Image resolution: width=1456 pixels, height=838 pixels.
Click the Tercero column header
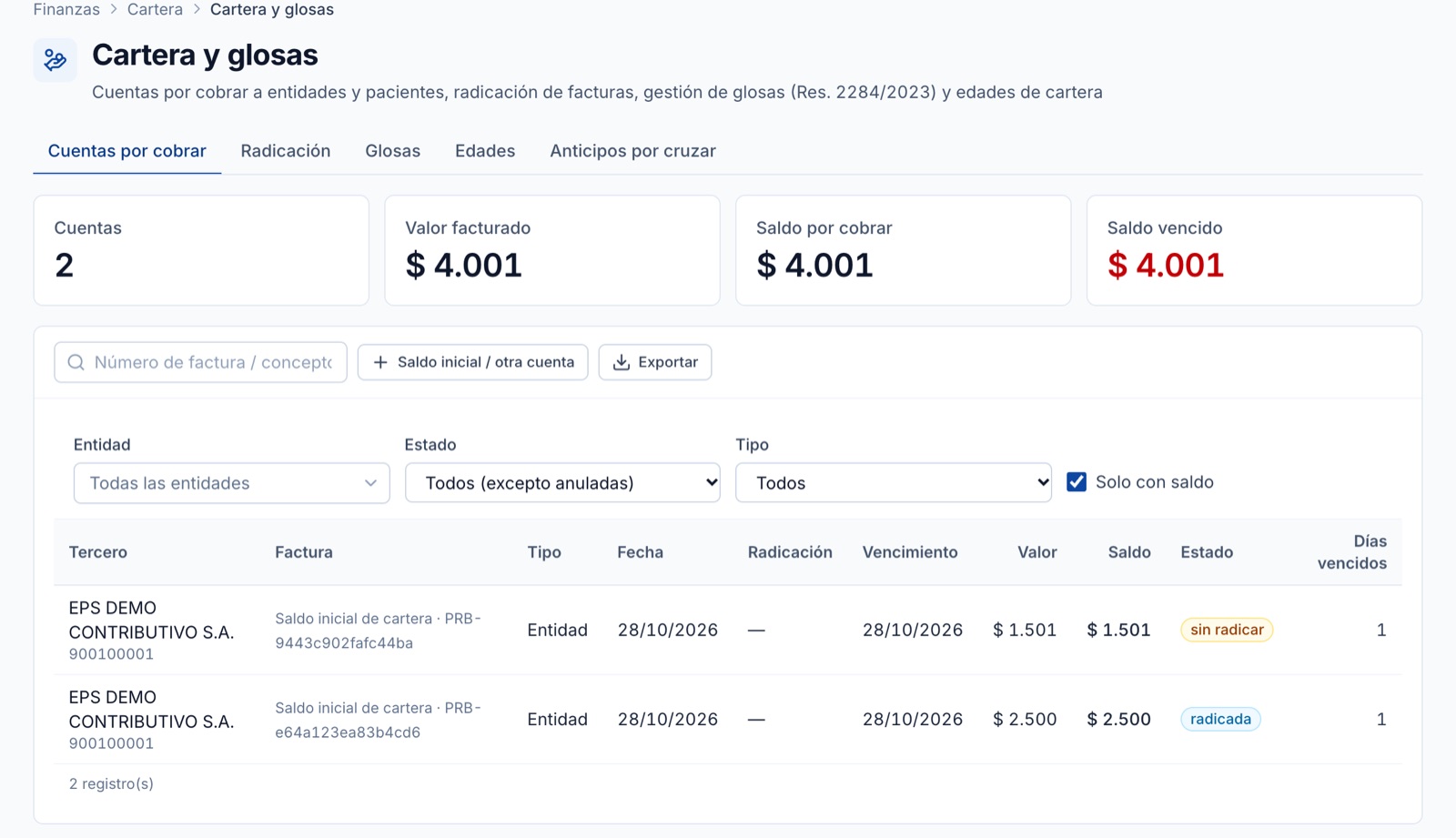pos(98,552)
